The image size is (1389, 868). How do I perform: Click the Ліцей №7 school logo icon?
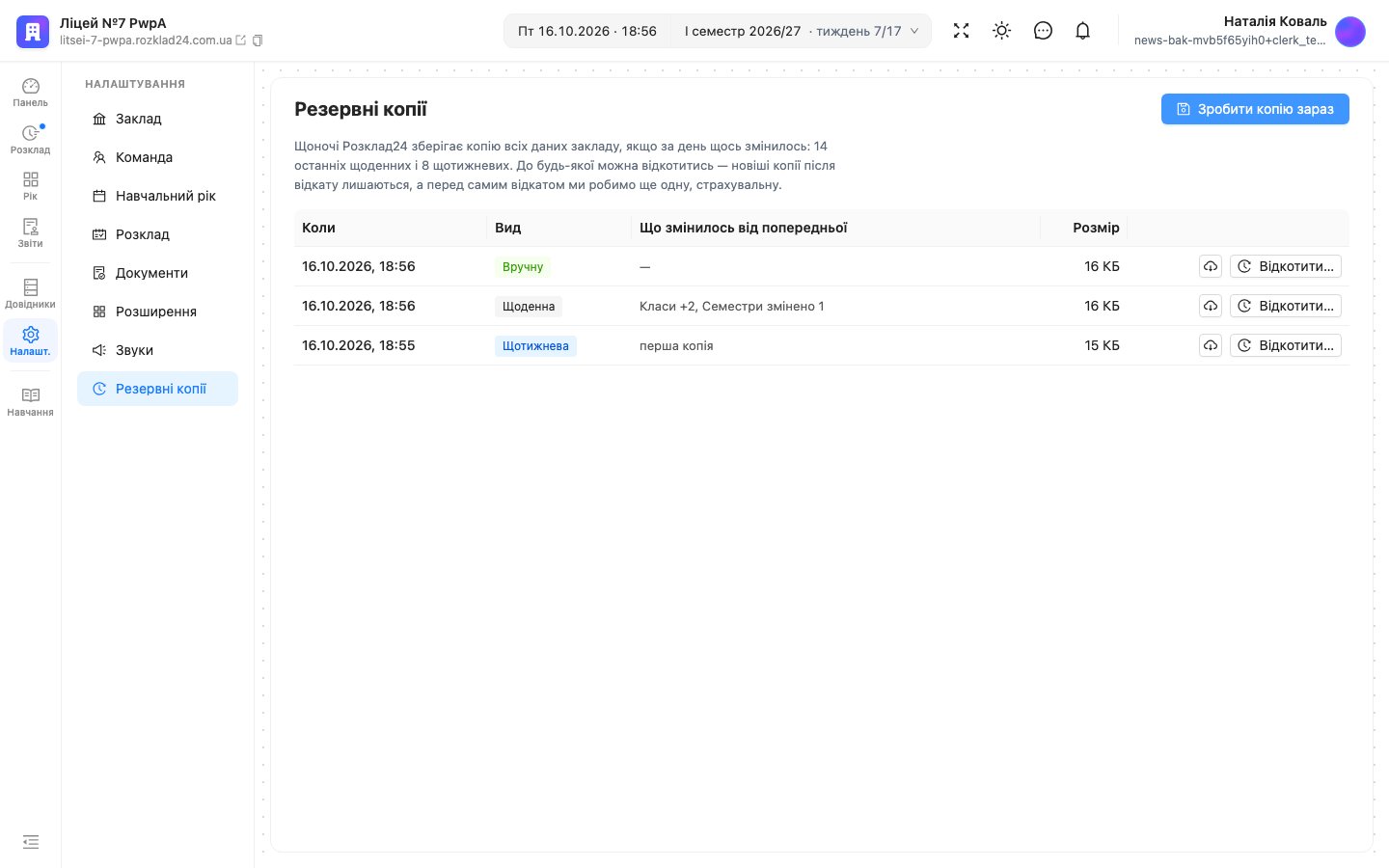(x=33, y=31)
